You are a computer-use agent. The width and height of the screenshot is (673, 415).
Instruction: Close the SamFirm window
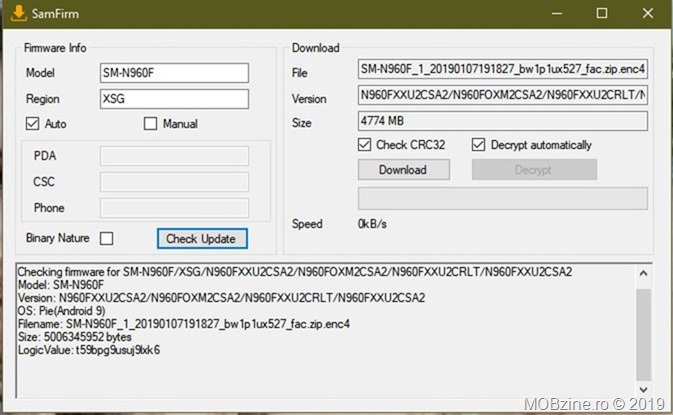point(648,13)
